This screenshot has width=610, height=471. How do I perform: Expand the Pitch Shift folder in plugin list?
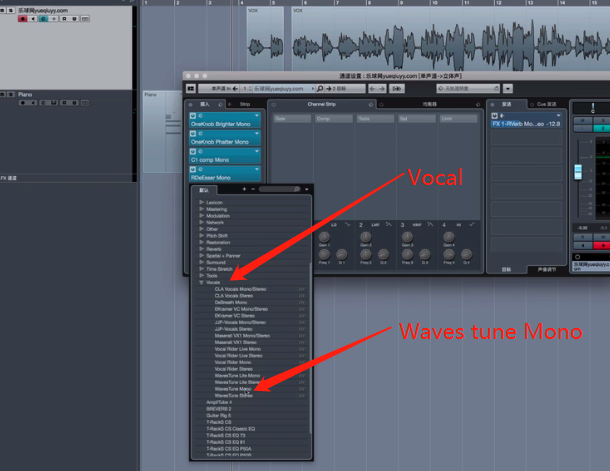pos(201,236)
